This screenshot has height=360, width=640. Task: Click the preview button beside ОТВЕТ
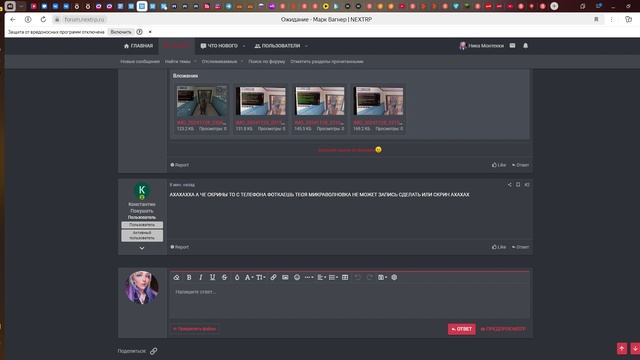point(503,329)
